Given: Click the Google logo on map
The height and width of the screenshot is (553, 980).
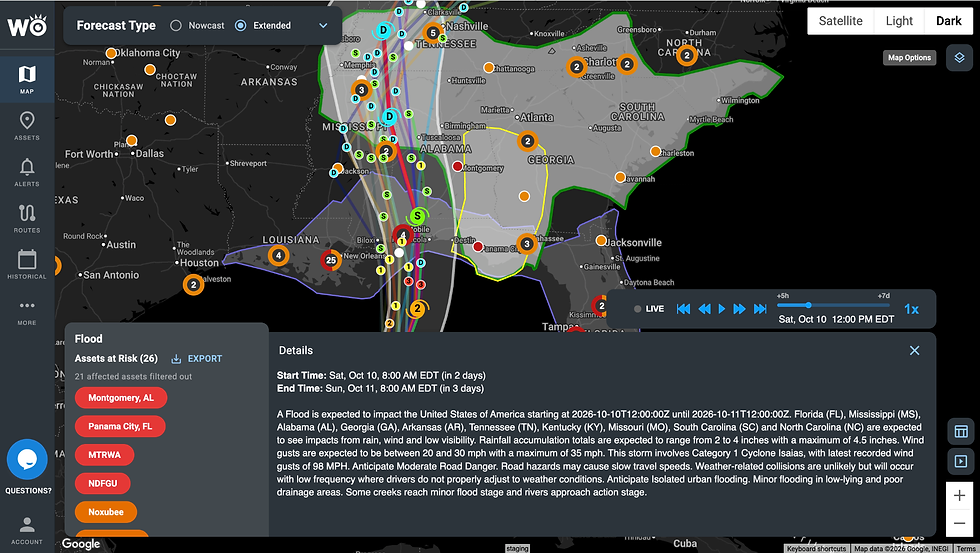Looking at the screenshot, I should (x=81, y=544).
